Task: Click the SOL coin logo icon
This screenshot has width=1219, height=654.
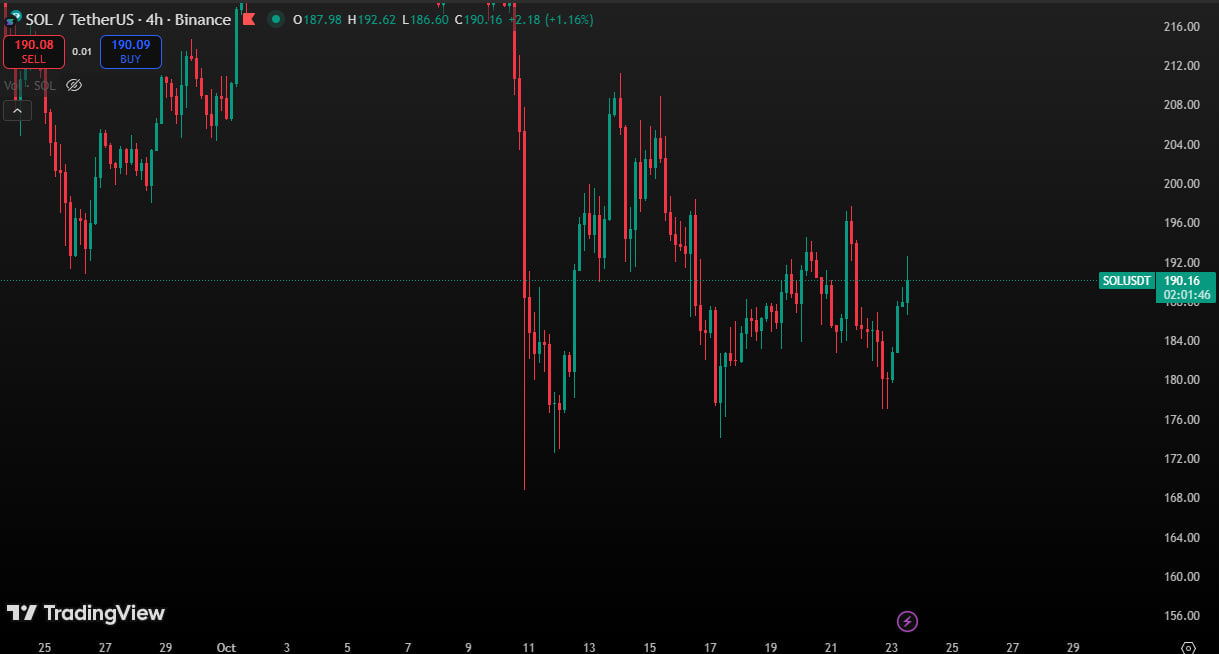Action: coord(13,19)
